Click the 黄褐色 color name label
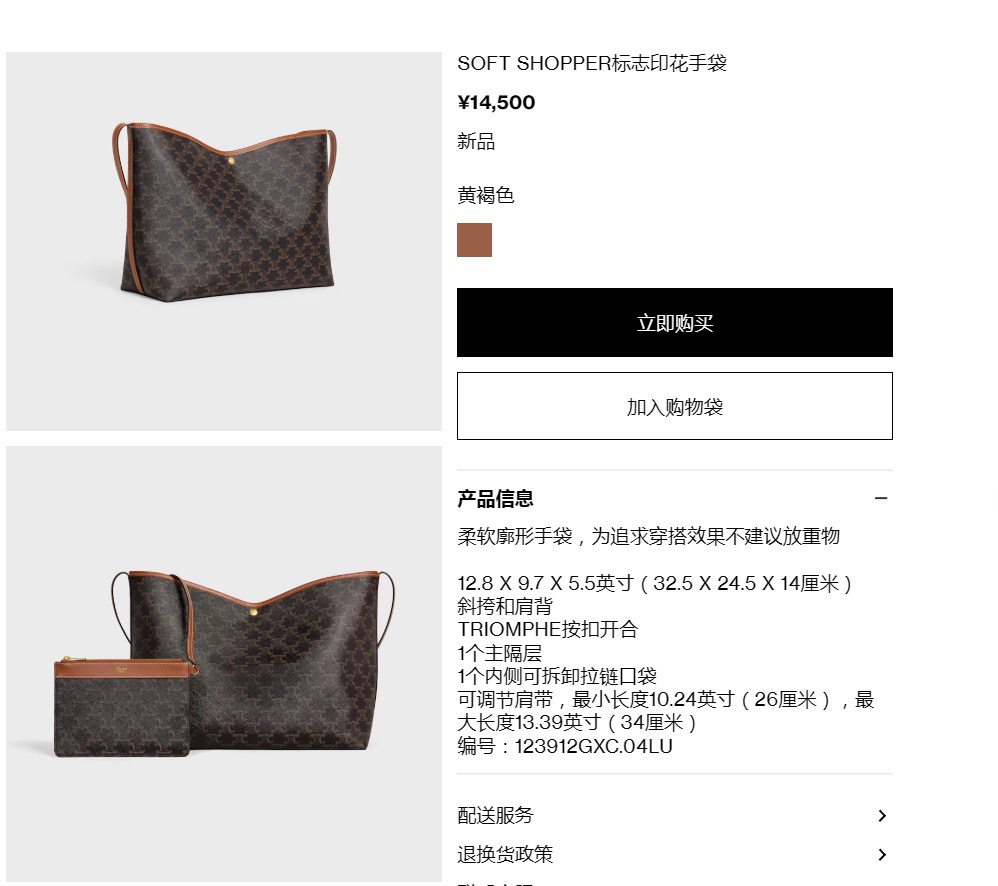The height and width of the screenshot is (886, 998). pyautogui.click(x=486, y=195)
